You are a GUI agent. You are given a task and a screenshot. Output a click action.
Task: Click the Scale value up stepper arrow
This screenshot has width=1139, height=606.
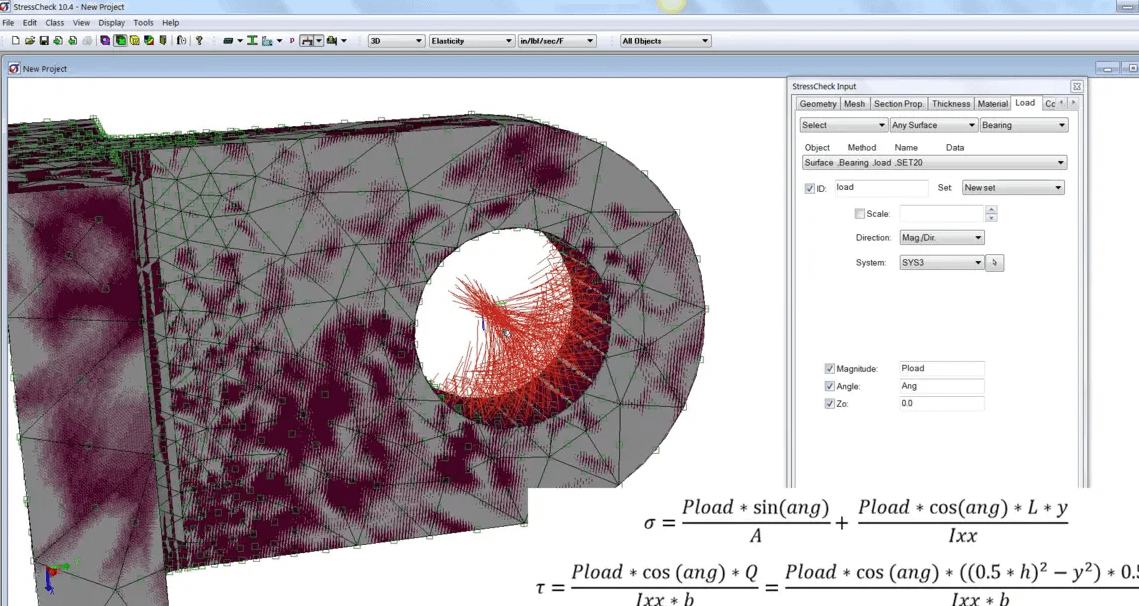tap(991, 209)
